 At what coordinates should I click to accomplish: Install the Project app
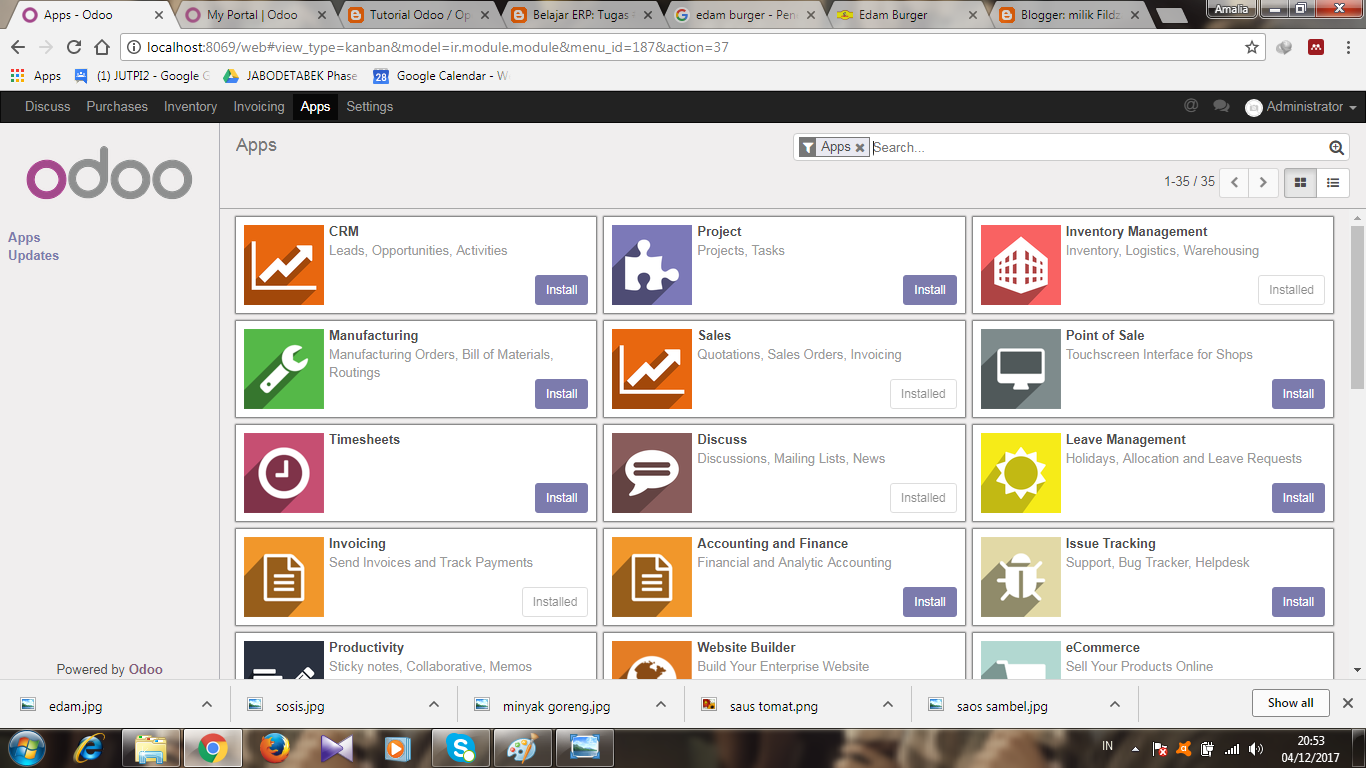(930, 290)
